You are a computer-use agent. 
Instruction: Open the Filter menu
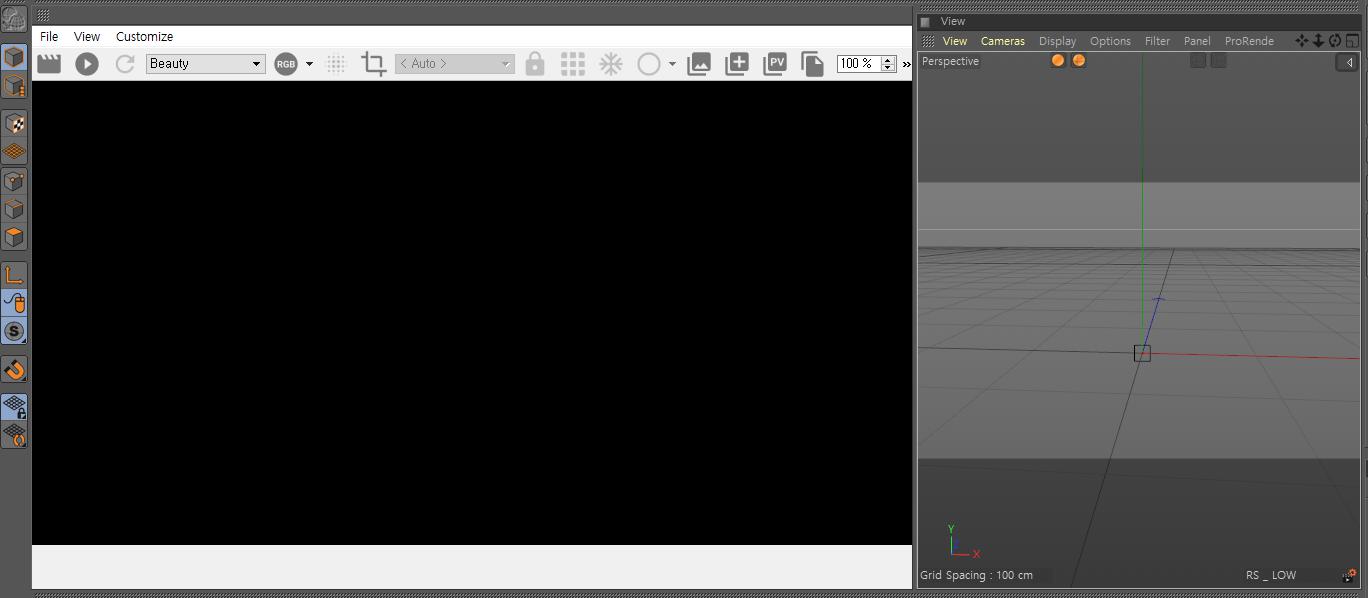[1157, 41]
